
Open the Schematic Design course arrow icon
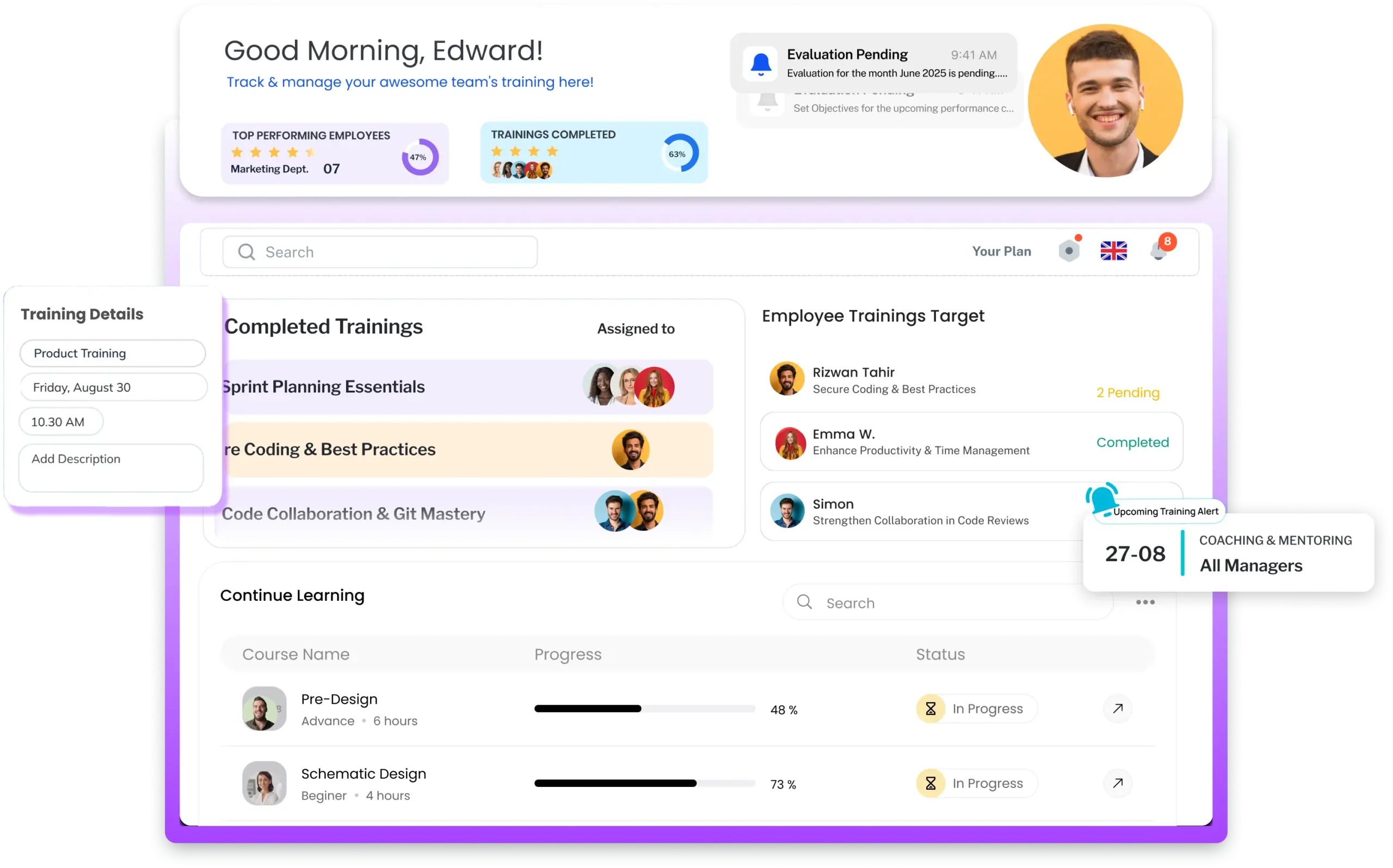point(1118,783)
